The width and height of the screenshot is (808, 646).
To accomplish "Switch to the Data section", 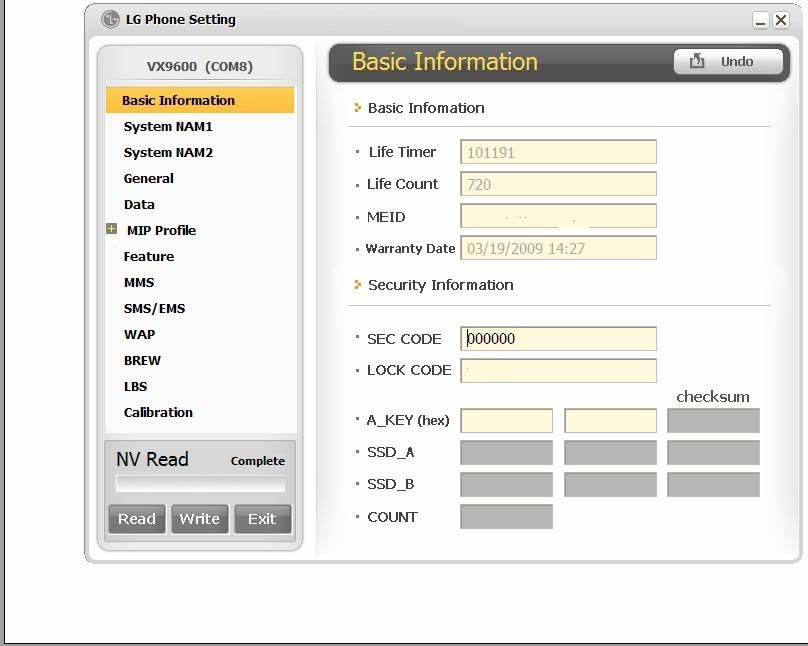I will pyautogui.click(x=139, y=205).
